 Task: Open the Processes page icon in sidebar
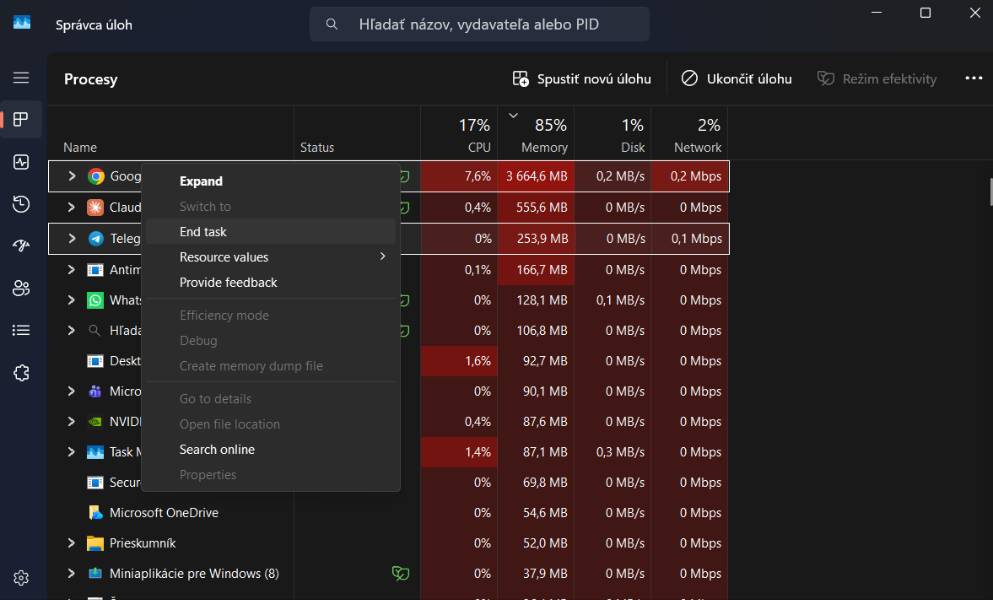[x=21, y=119]
